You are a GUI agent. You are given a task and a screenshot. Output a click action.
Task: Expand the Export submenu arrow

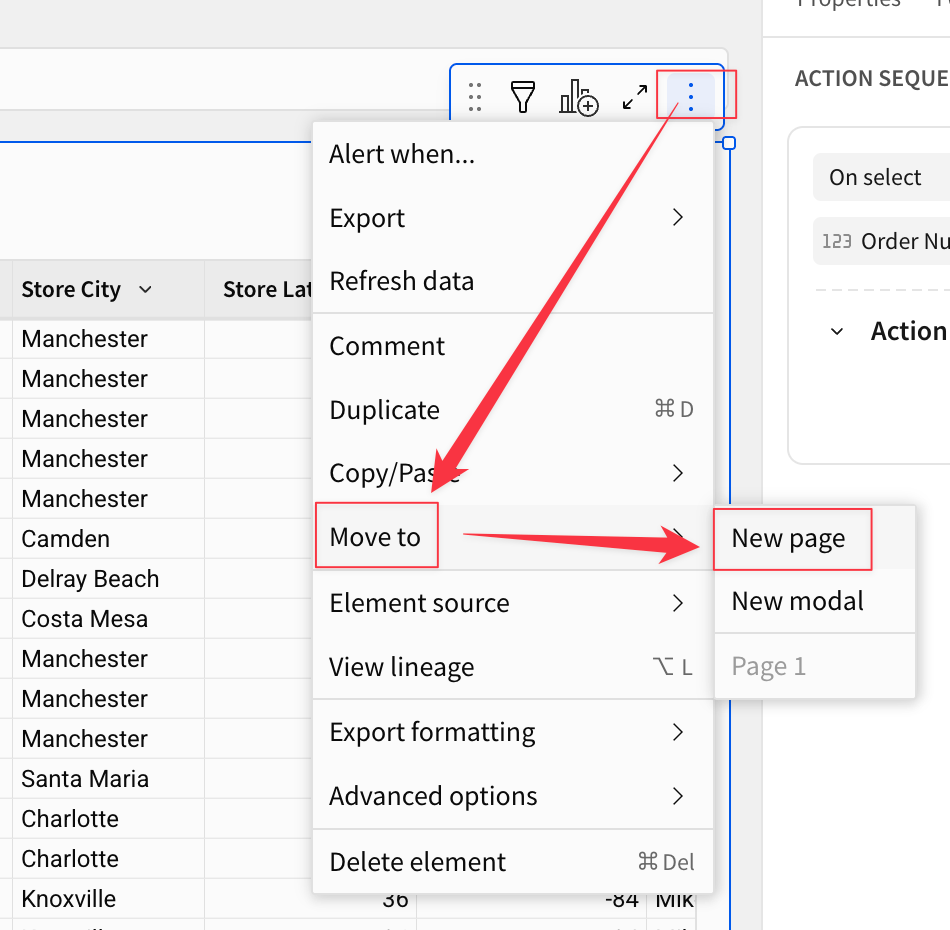[x=678, y=217]
